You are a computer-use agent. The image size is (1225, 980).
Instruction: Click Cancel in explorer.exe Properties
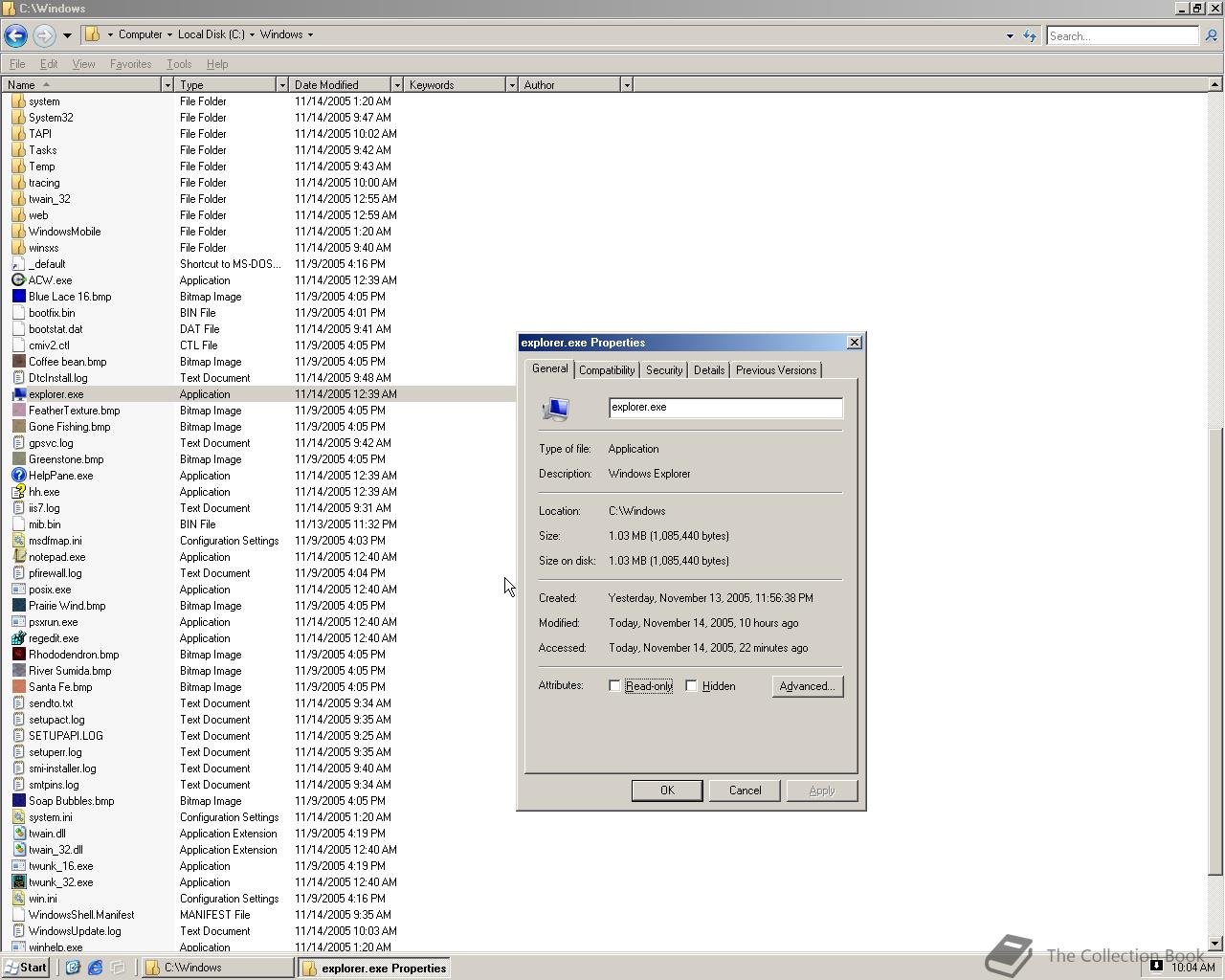pyautogui.click(x=745, y=791)
